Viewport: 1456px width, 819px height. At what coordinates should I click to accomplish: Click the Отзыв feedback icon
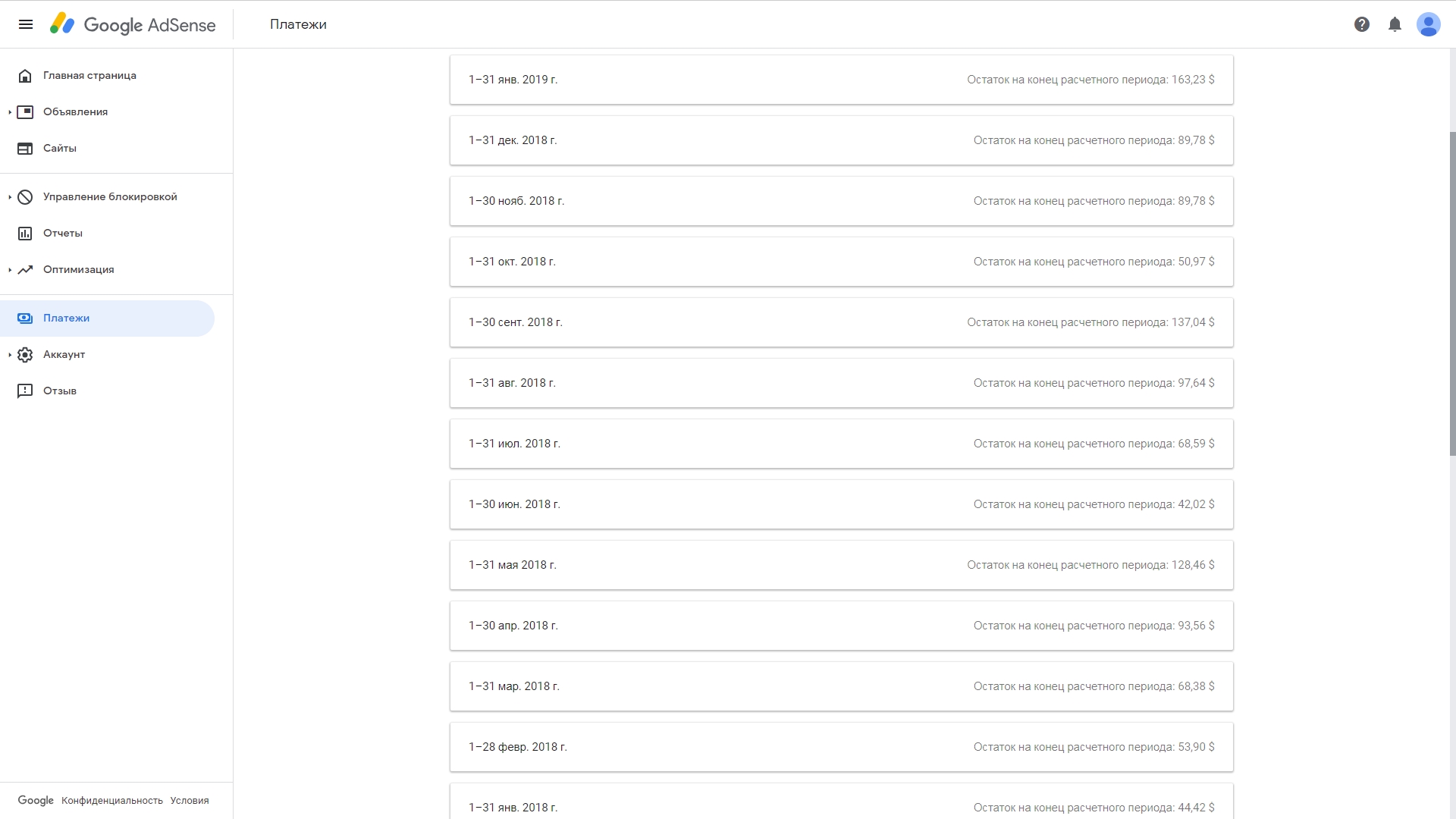click(25, 391)
